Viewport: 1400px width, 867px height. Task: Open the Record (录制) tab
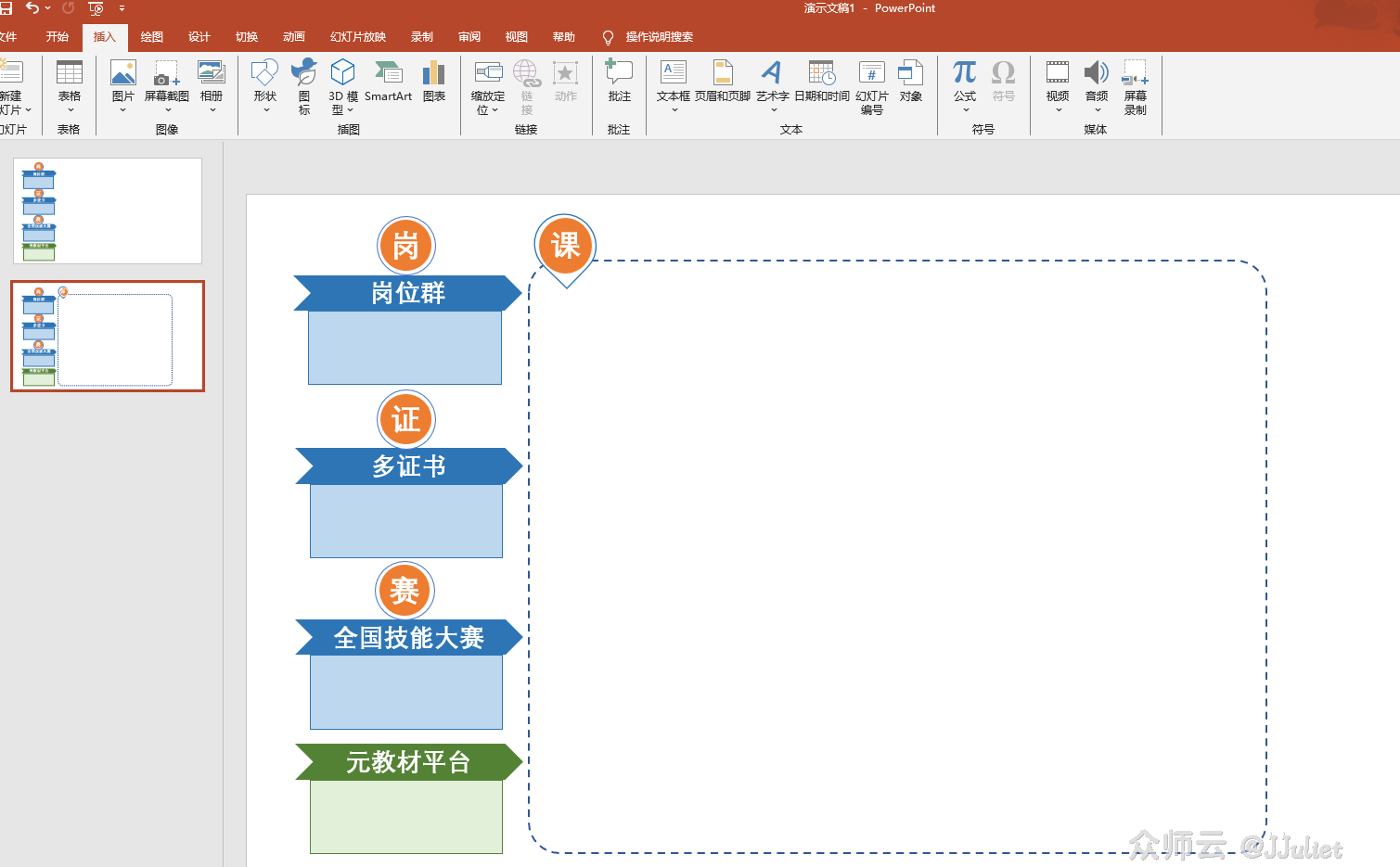422,37
